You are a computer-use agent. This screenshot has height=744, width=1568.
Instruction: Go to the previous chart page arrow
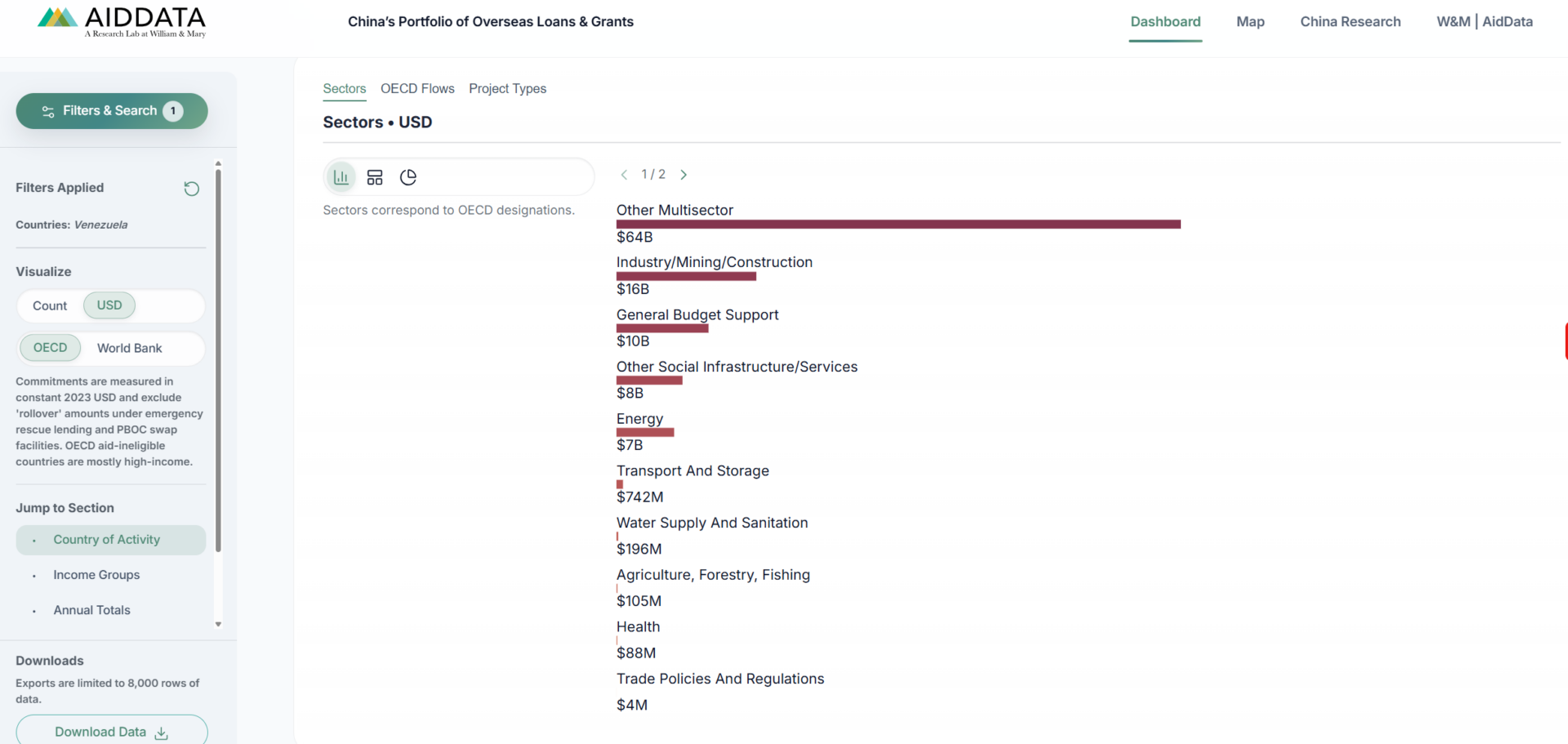[624, 175]
